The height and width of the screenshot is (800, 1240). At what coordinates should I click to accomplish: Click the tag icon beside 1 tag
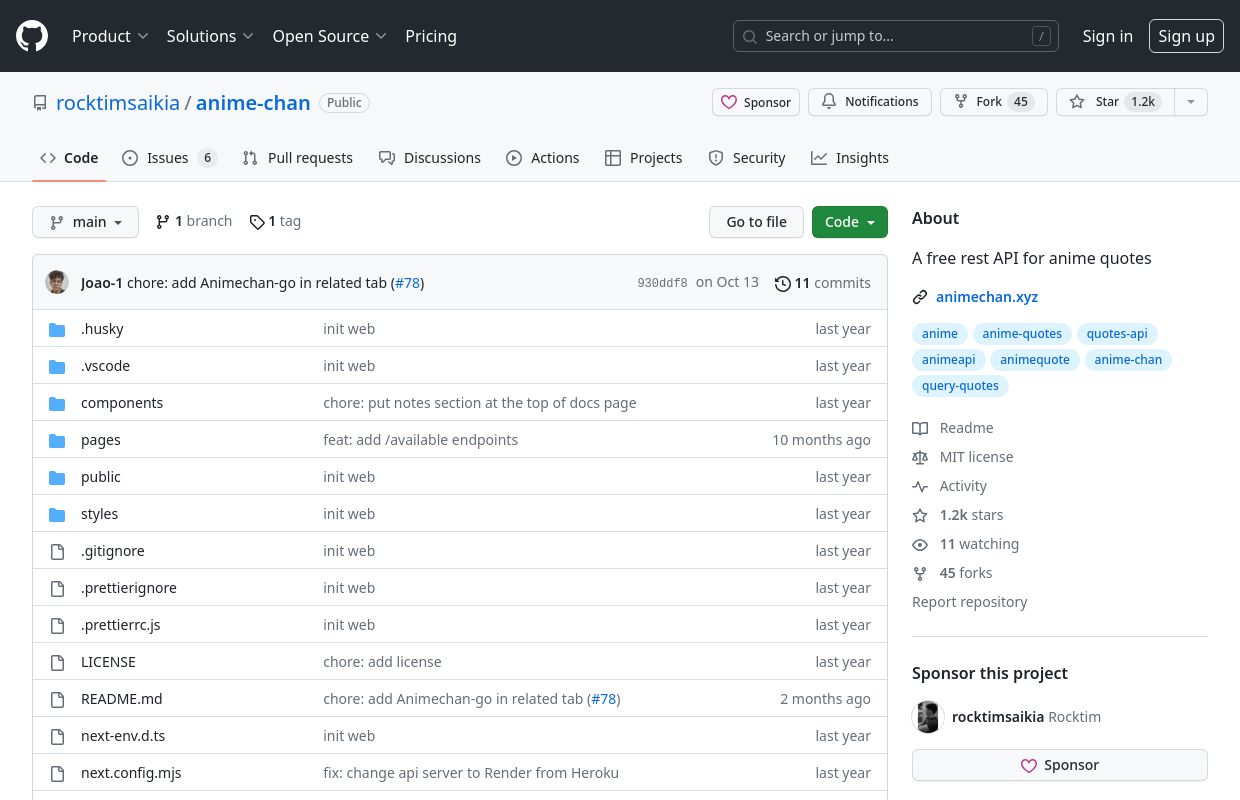(257, 222)
